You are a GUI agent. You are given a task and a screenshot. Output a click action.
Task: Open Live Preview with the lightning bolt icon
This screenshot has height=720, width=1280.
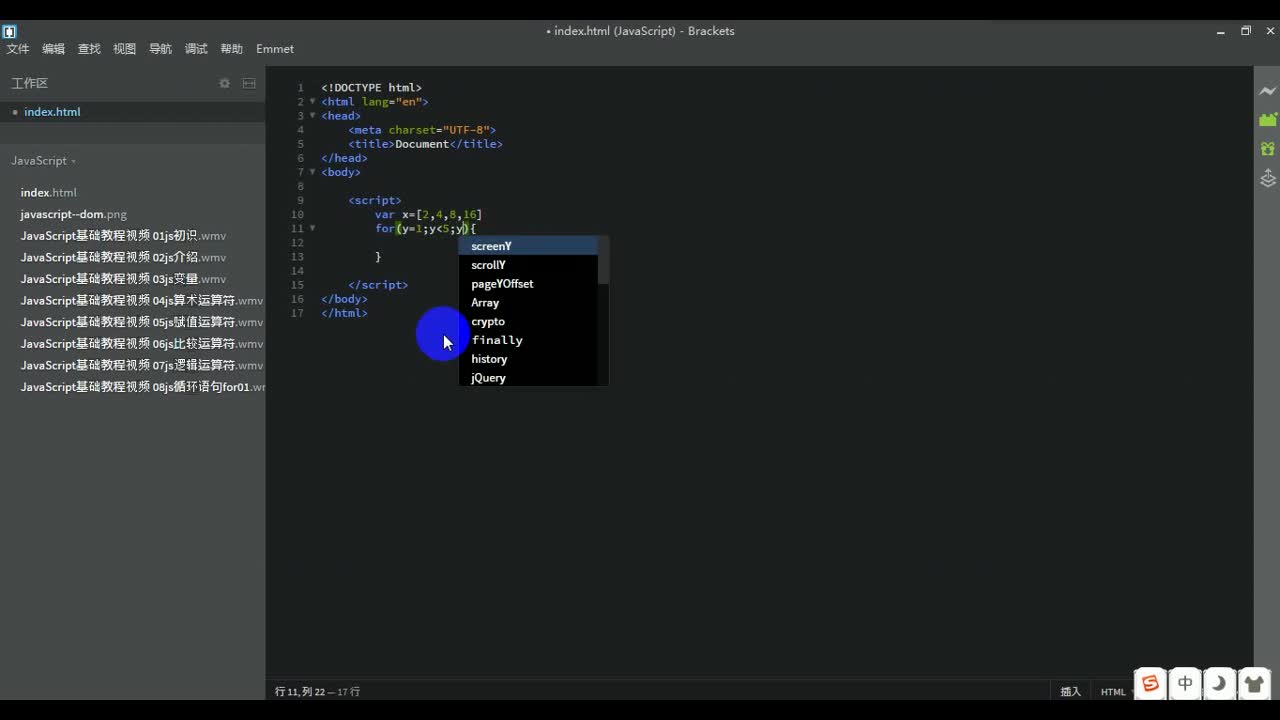[1268, 91]
